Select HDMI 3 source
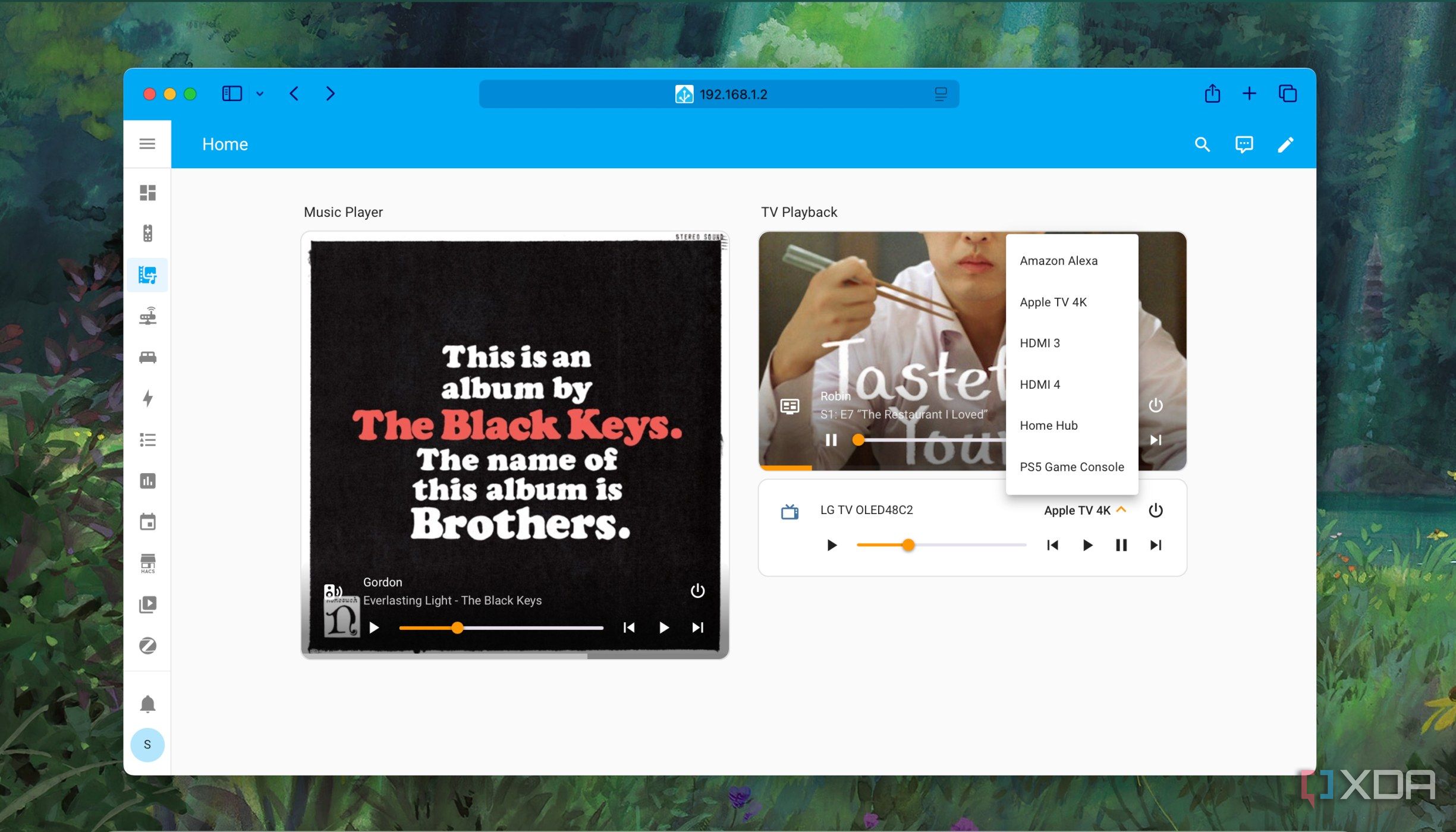Image resolution: width=1456 pixels, height=832 pixels. (1071, 343)
